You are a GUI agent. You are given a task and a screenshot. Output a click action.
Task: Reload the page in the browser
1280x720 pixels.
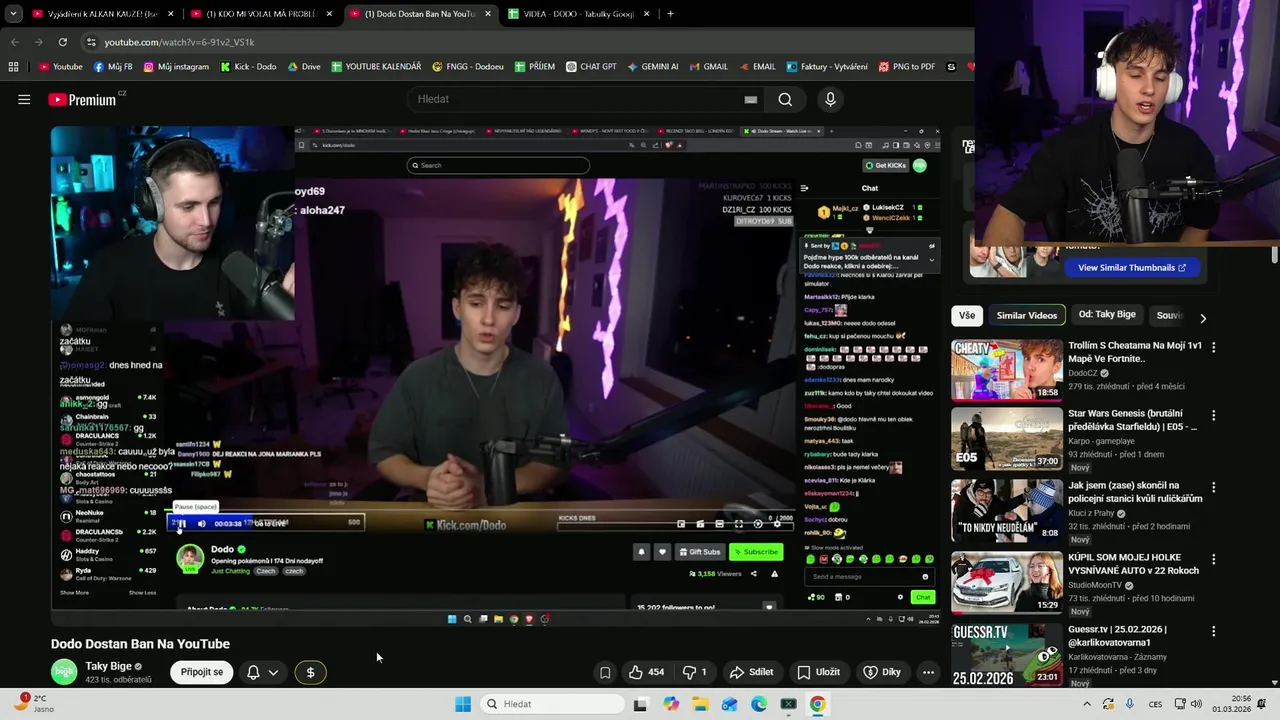coord(63,42)
